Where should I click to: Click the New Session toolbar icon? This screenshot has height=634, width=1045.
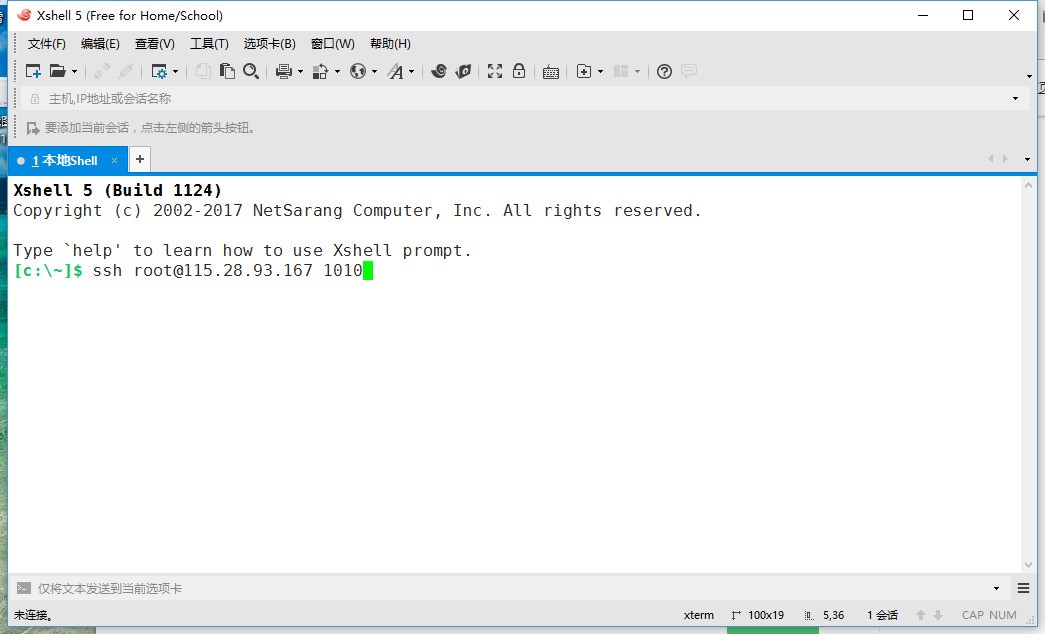pos(33,71)
